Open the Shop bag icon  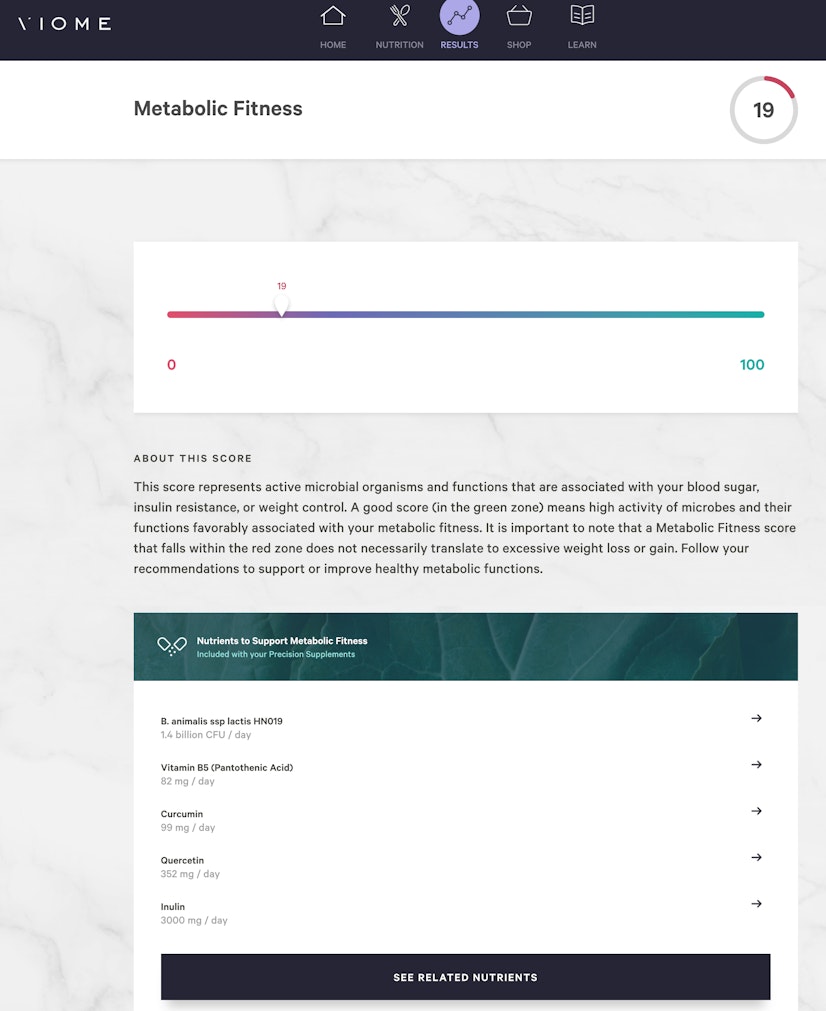[519, 17]
